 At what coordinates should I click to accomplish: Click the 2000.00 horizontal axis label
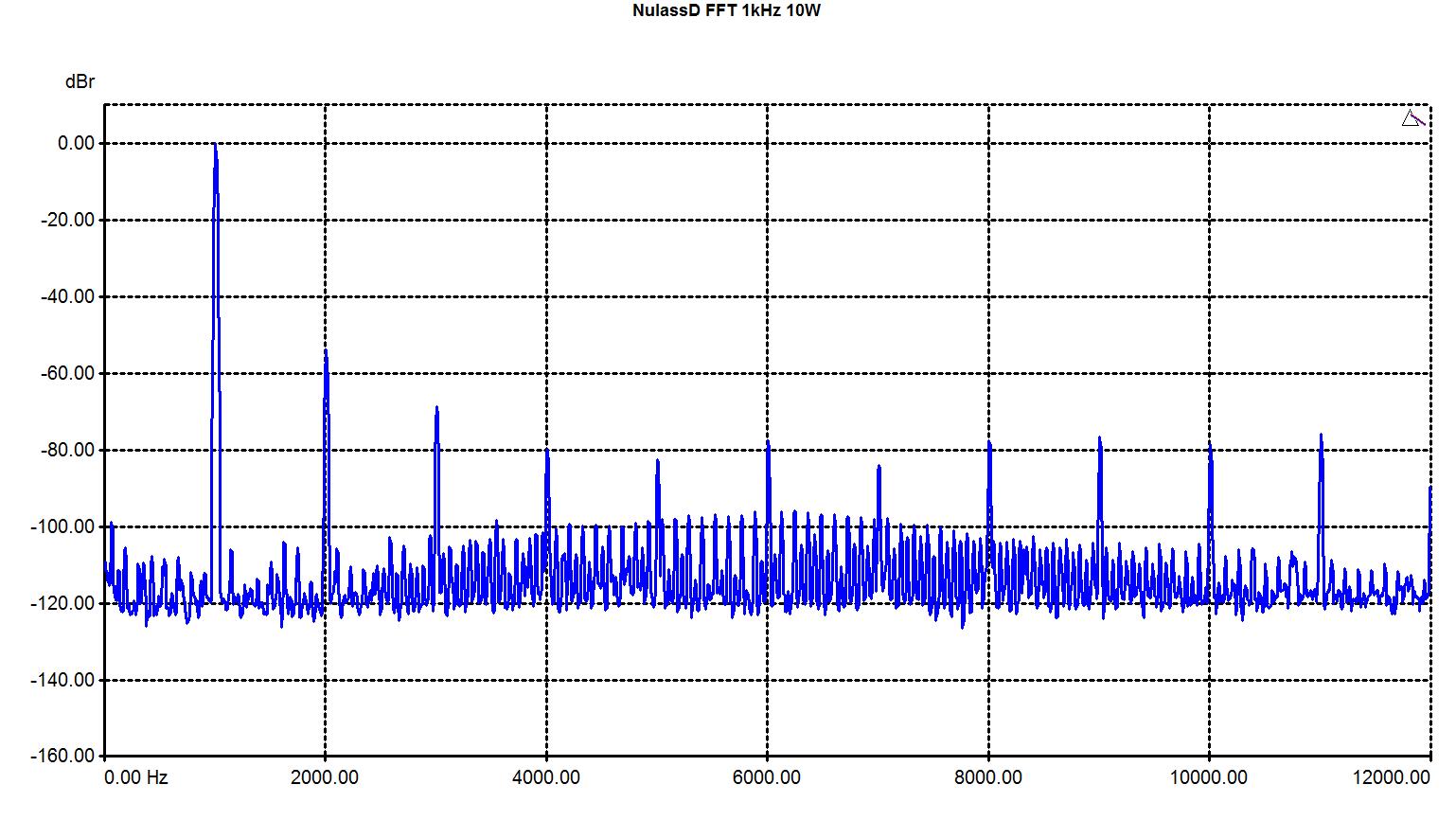[325, 778]
